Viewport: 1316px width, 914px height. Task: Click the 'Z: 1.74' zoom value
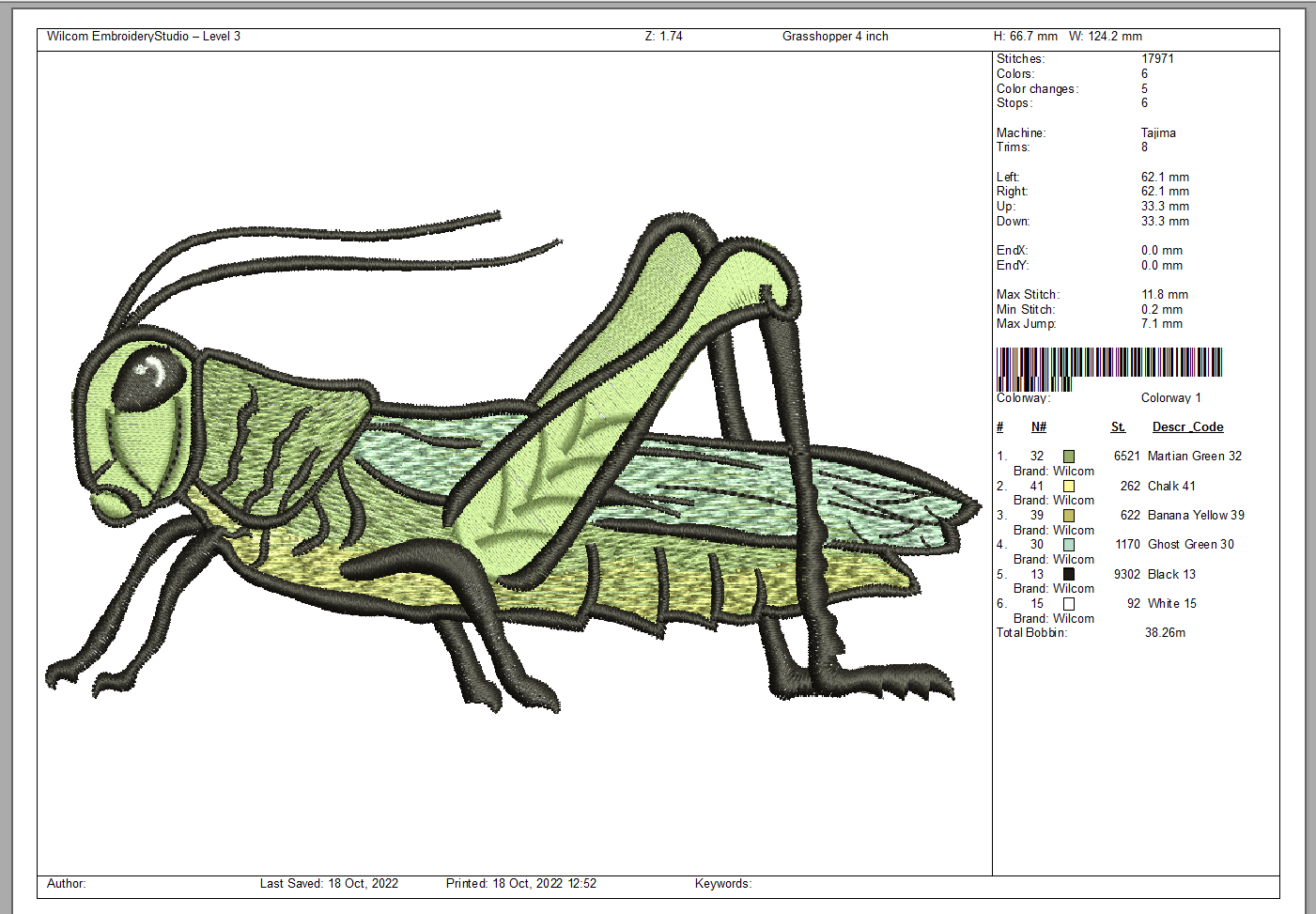click(663, 37)
